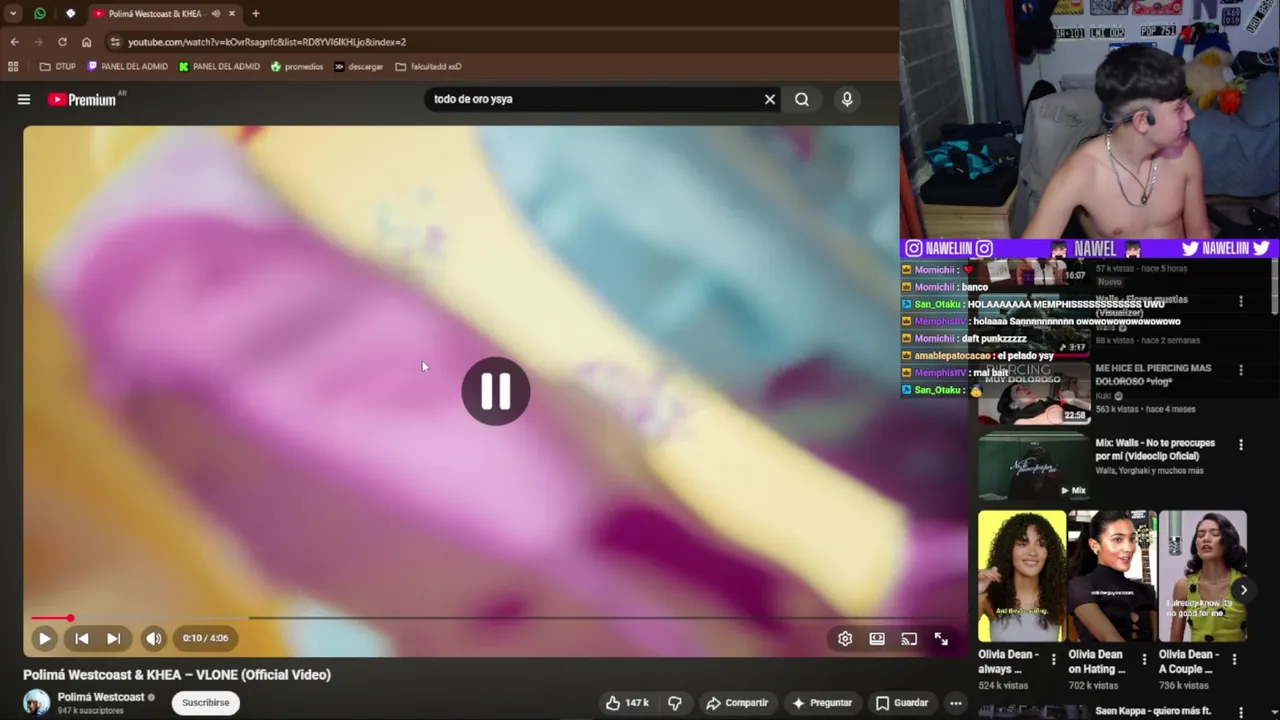This screenshot has width=1280, height=720.
Task: Skip to previous video in playlist
Action: pos(82,638)
